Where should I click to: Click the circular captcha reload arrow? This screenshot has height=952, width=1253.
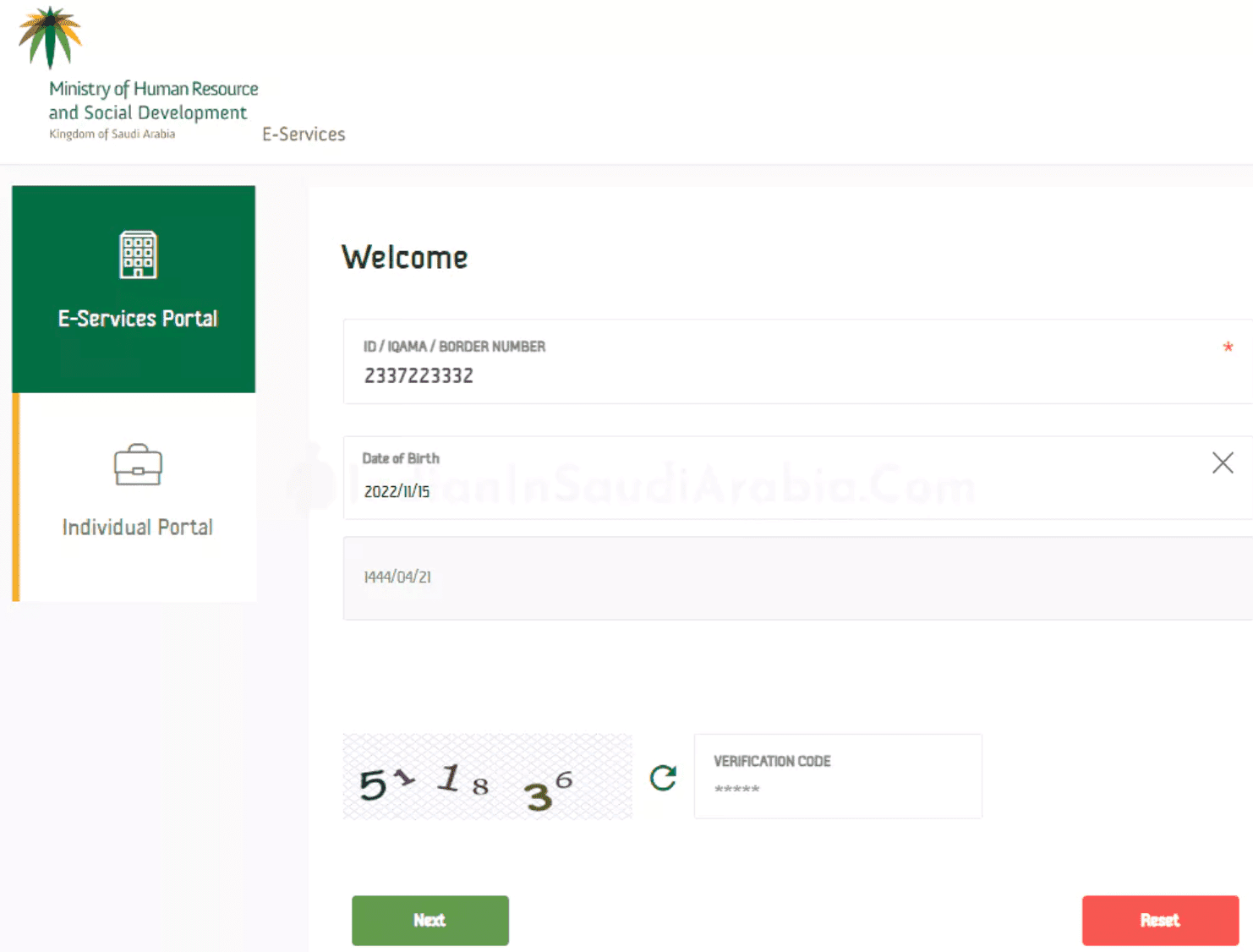point(664,777)
